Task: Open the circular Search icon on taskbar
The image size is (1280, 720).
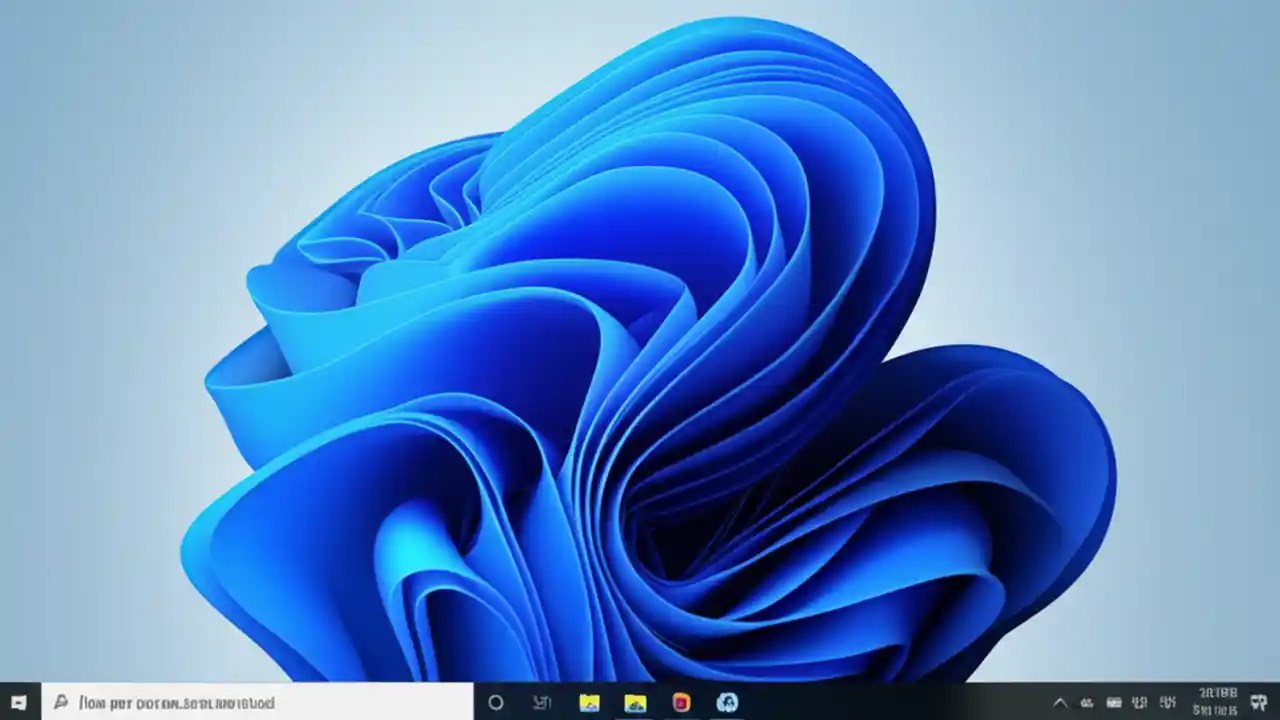Action: click(x=495, y=704)
